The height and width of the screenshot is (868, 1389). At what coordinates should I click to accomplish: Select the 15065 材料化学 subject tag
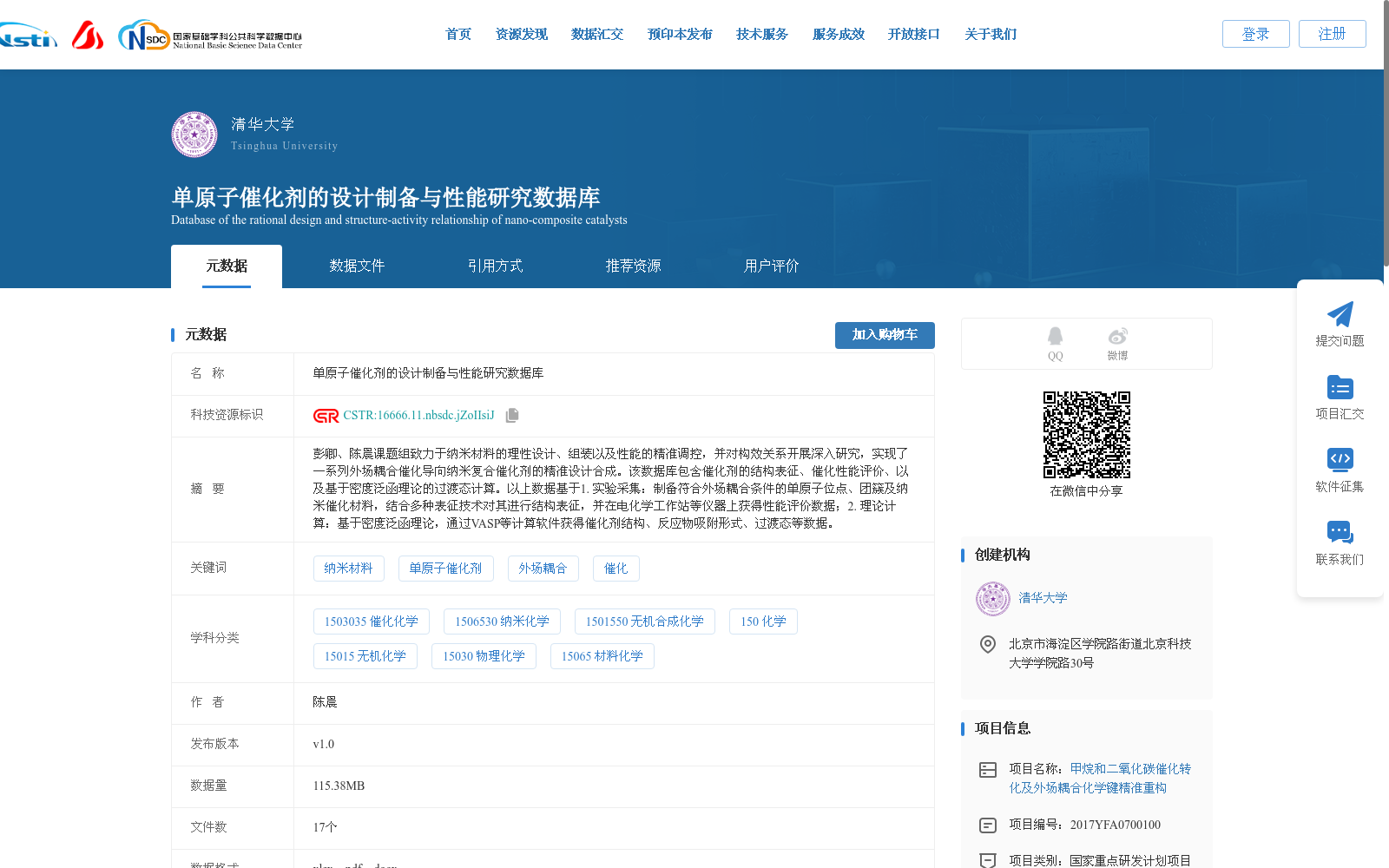602,656
